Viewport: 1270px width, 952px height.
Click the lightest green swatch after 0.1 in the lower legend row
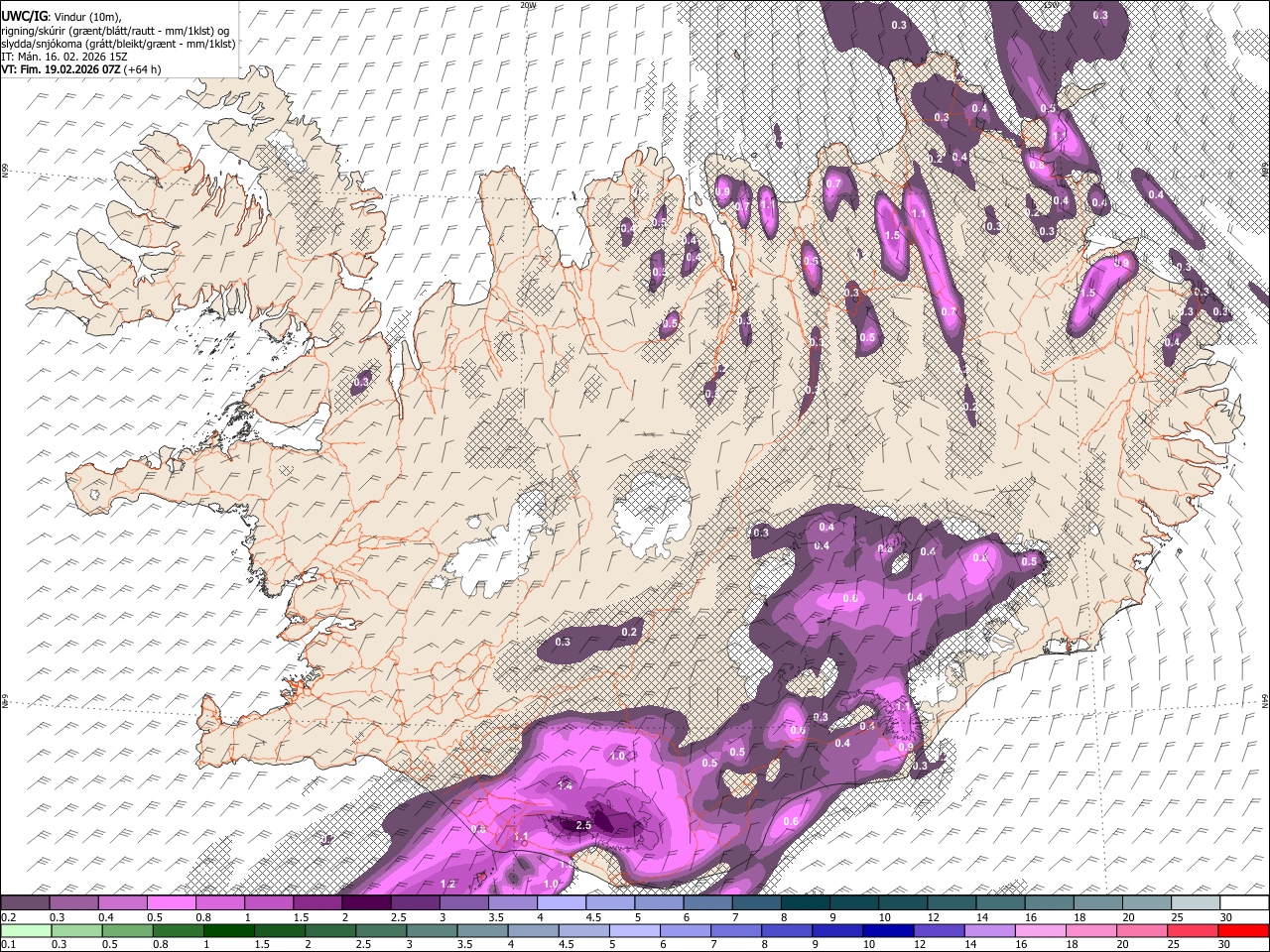(x=25, y=931)
